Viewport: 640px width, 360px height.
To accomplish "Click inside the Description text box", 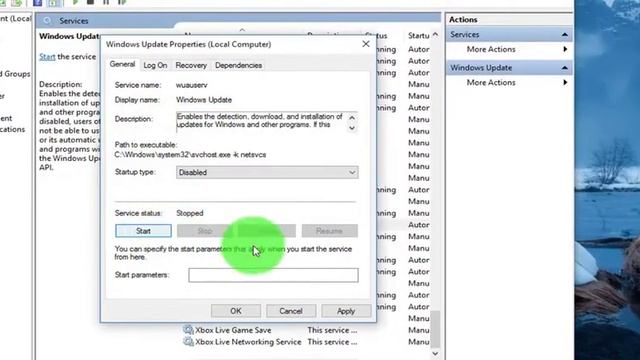I will click(261, 122).
